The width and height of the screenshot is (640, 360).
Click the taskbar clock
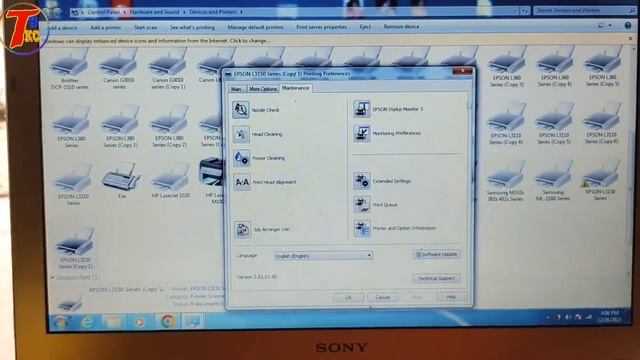point(610,316)
